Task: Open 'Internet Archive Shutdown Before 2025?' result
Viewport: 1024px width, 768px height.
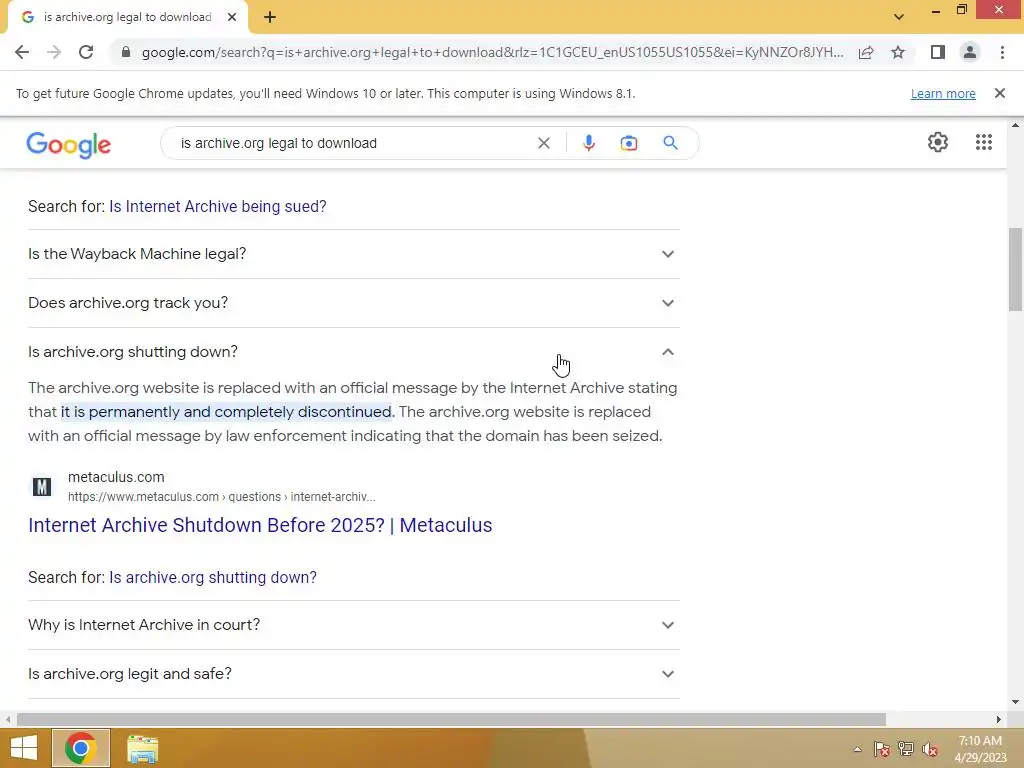Action: [x=260, y=525]
